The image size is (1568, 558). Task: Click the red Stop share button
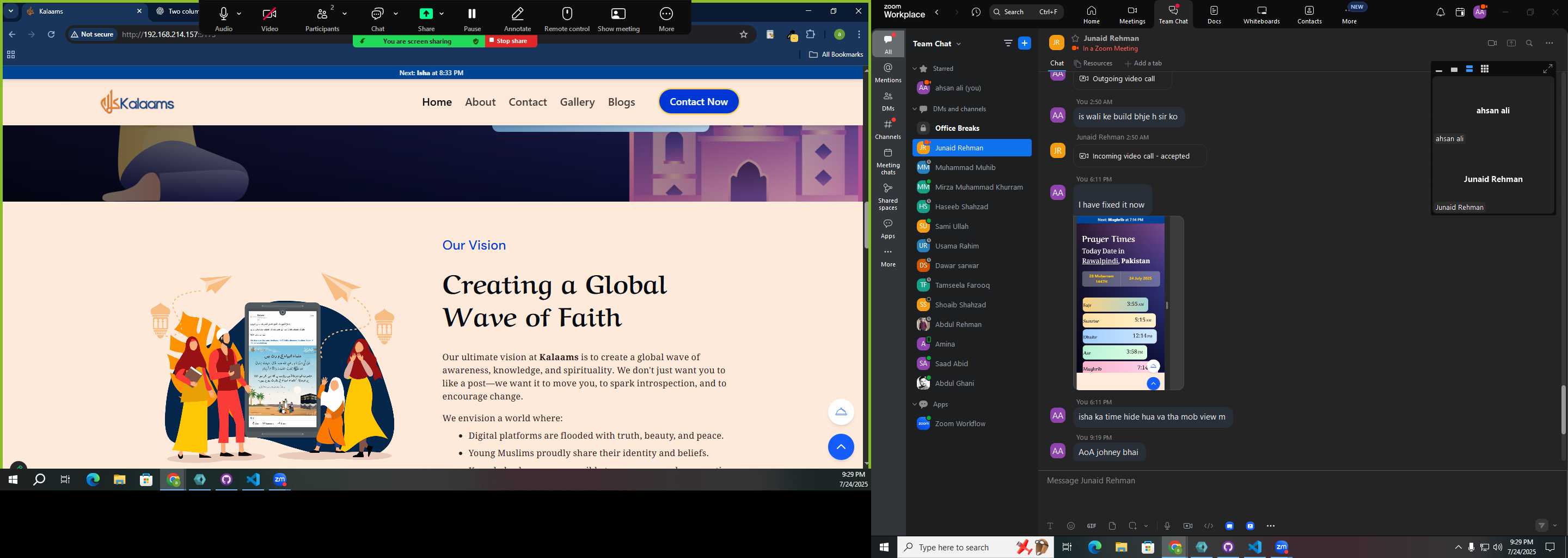coord(511,41)
